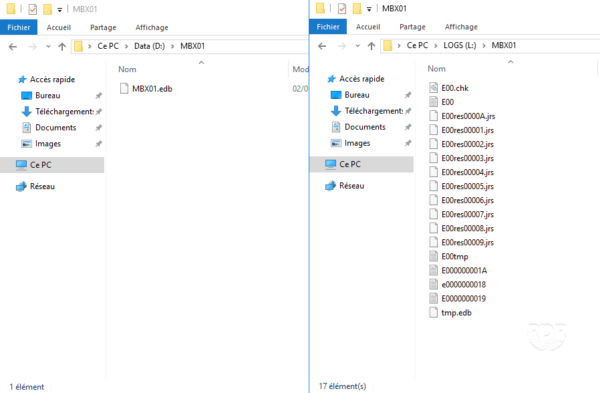Click Ce PC breadcrumb in left address bar

pos(108,46)
